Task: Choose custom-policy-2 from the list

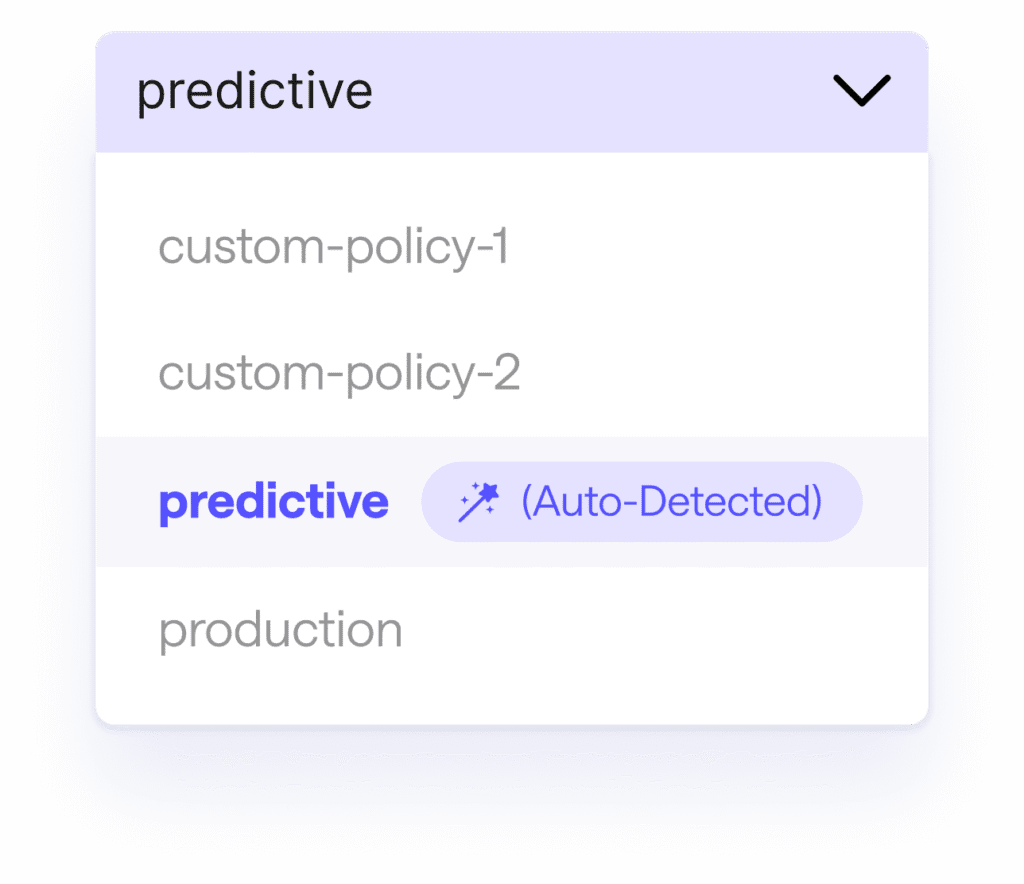Action: point(339,374)
